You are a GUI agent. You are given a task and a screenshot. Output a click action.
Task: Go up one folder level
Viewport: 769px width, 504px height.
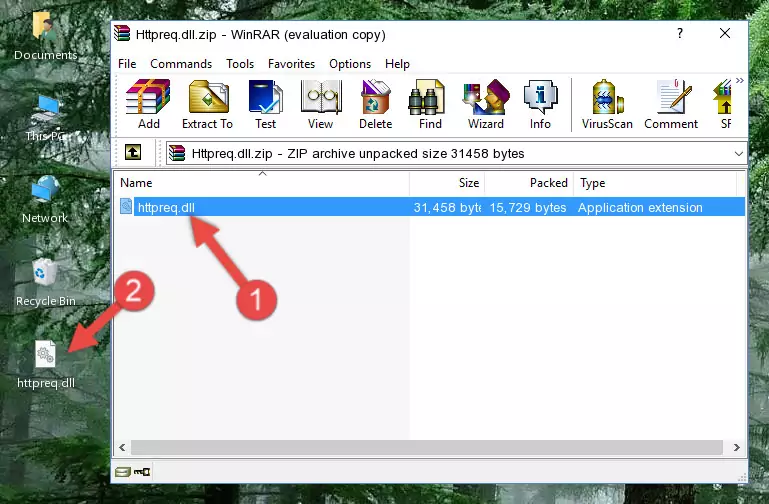133,152
